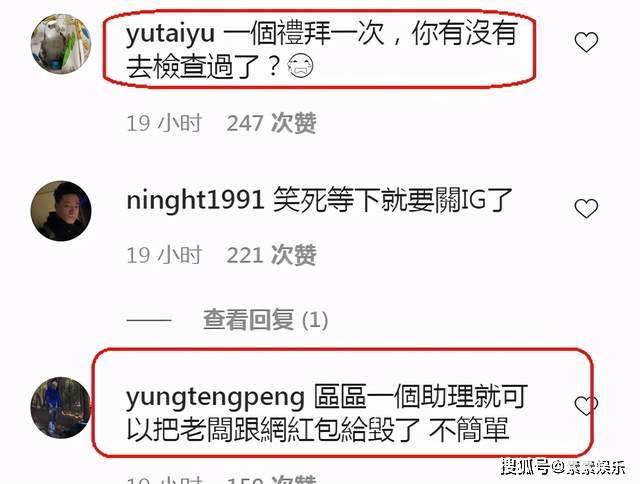Open ninght1991's profile avatar

[x=61, y=211]
